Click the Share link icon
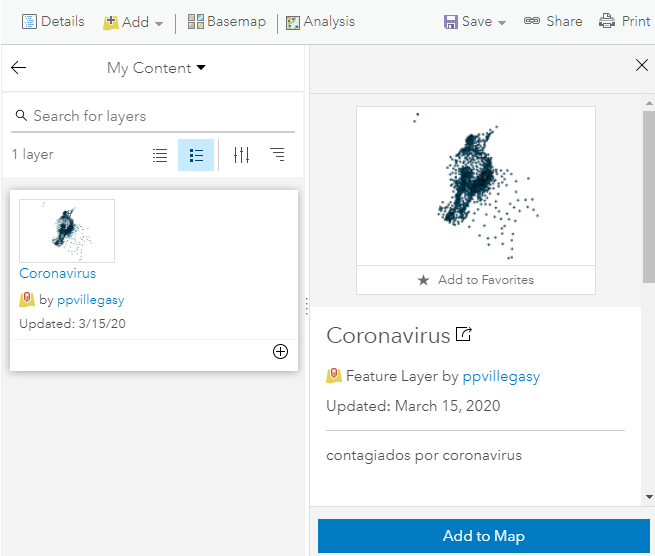The height and width of the screenshot is (556, 655). 553,21
